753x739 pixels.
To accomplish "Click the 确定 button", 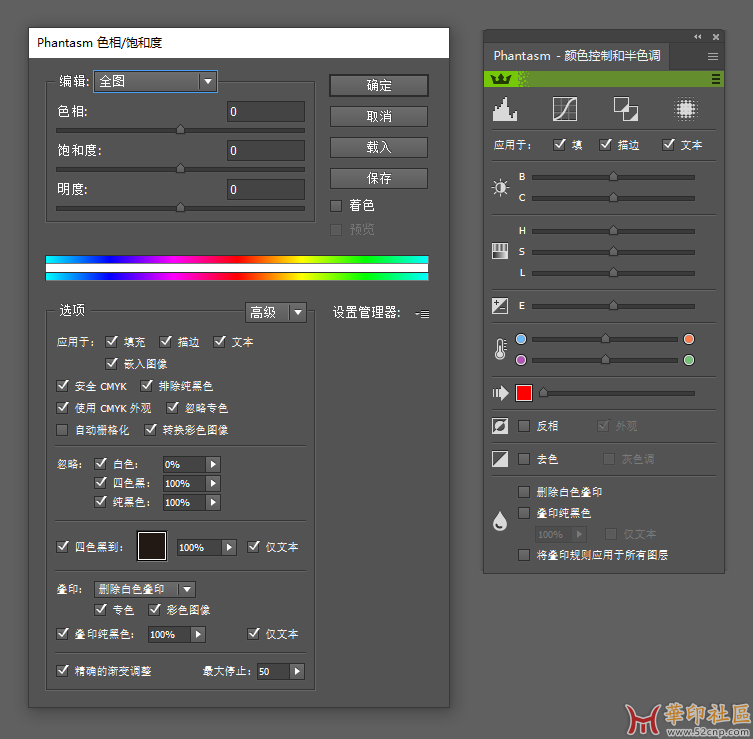I will [x=379, y=85].
